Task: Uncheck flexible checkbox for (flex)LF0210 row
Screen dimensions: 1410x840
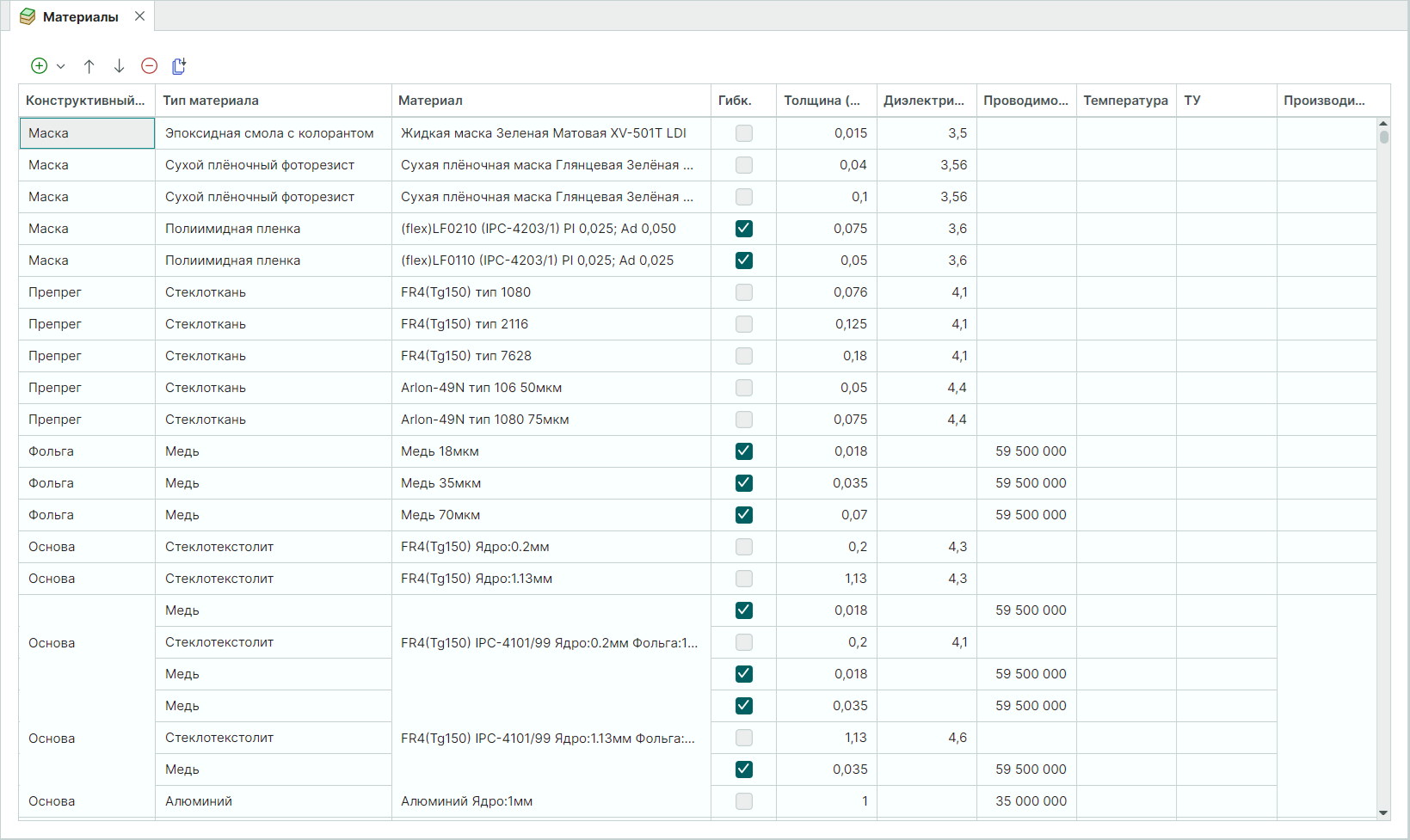Action: 744,229
